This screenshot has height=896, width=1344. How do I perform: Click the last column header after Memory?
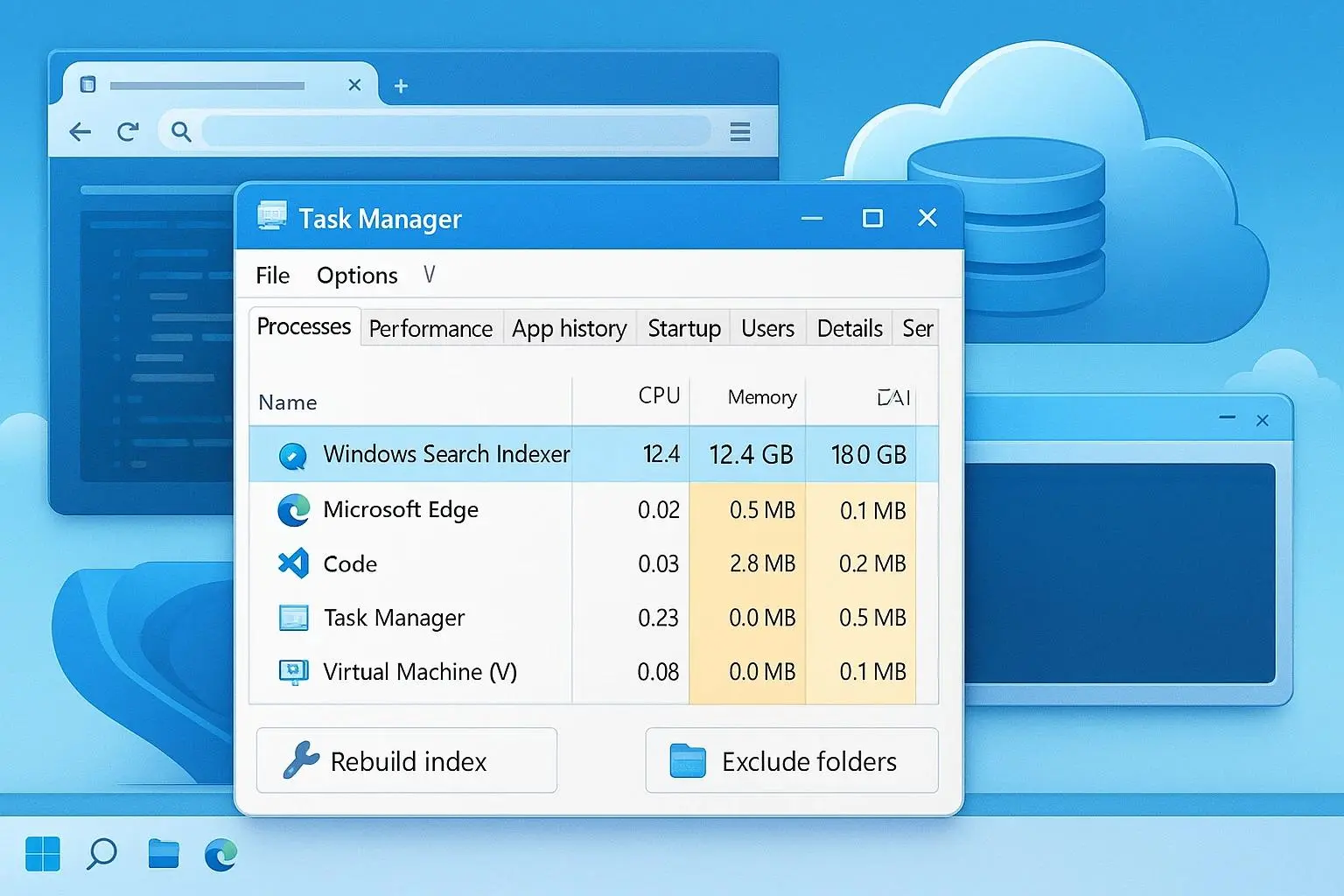coord(893,397)
